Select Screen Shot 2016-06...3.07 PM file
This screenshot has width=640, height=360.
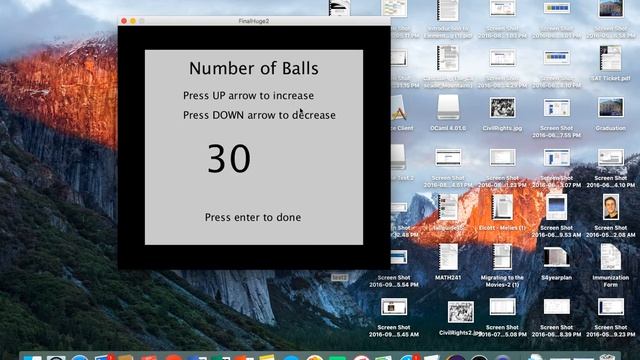tap(556, 158)
